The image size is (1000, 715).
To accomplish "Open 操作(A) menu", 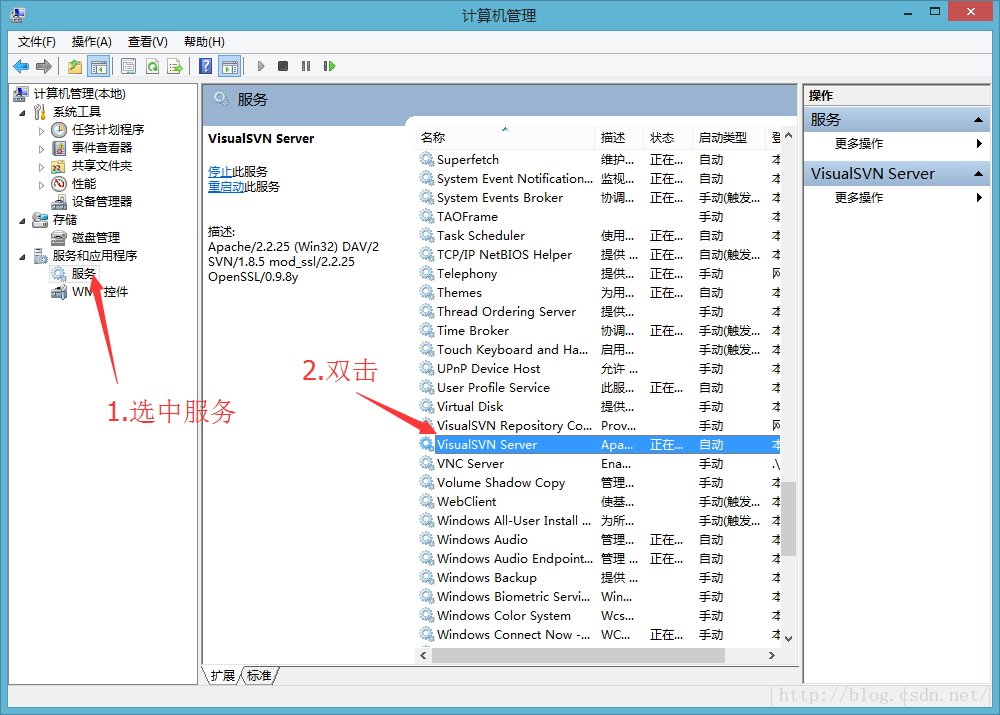I will pos(91,42).
